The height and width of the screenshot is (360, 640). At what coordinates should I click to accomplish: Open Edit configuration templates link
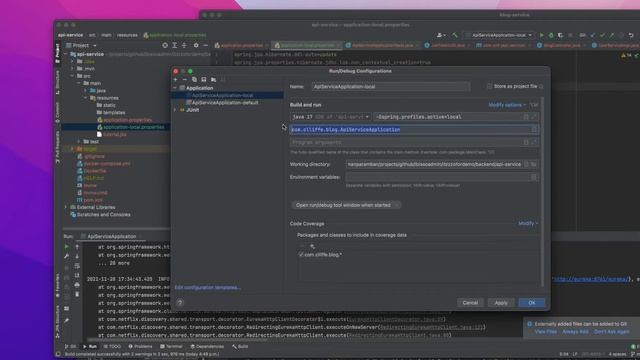tap(207, 288)
